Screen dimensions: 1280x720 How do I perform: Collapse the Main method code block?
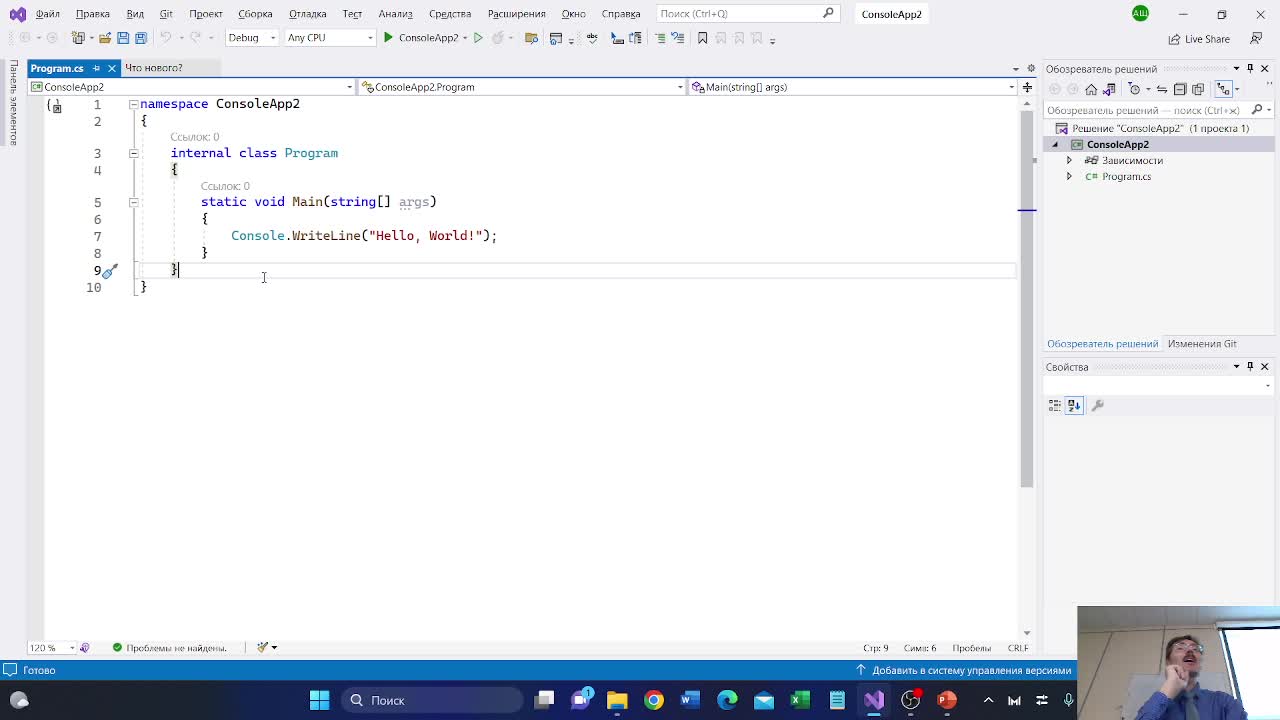pyautogui.click(x=133, y=202)
